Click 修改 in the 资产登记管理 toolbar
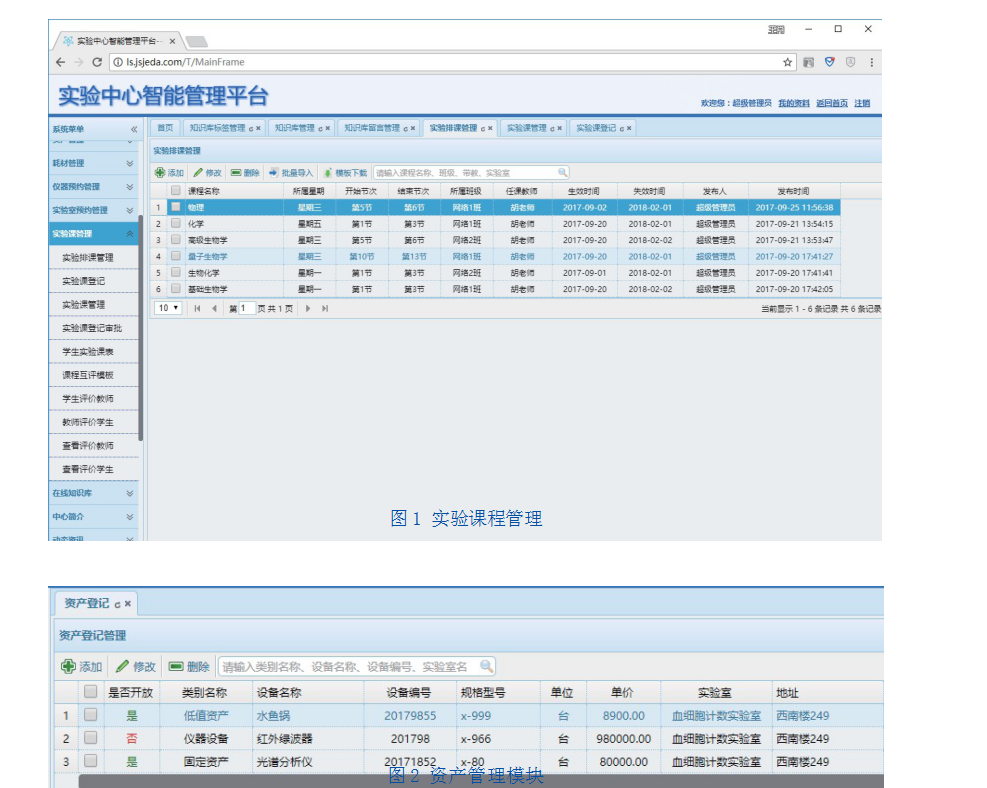The width and height of the screenshot is (987, 788). 135,667
